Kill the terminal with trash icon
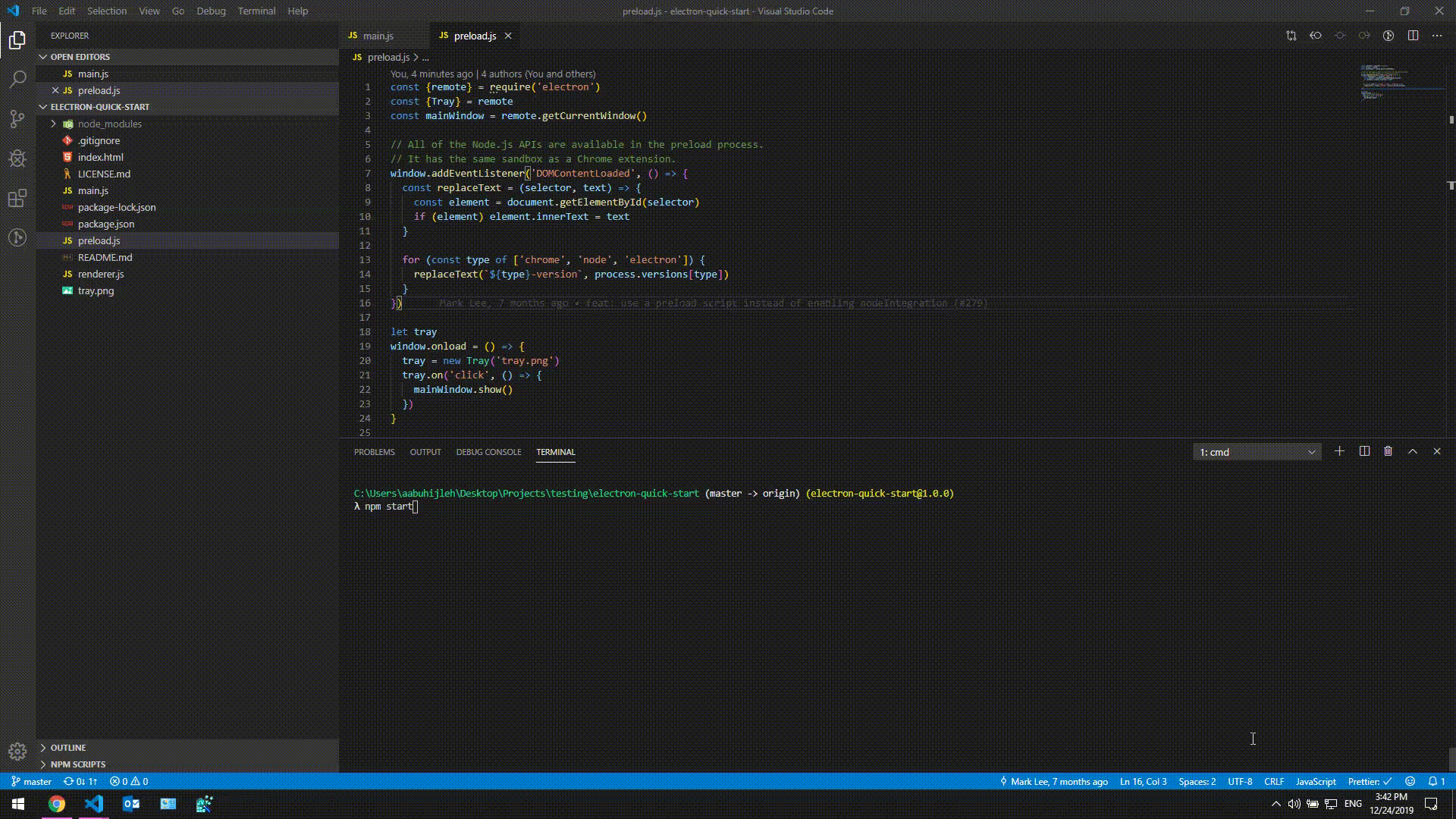Screen dimensions: 1456x819 pos(1389,451)
